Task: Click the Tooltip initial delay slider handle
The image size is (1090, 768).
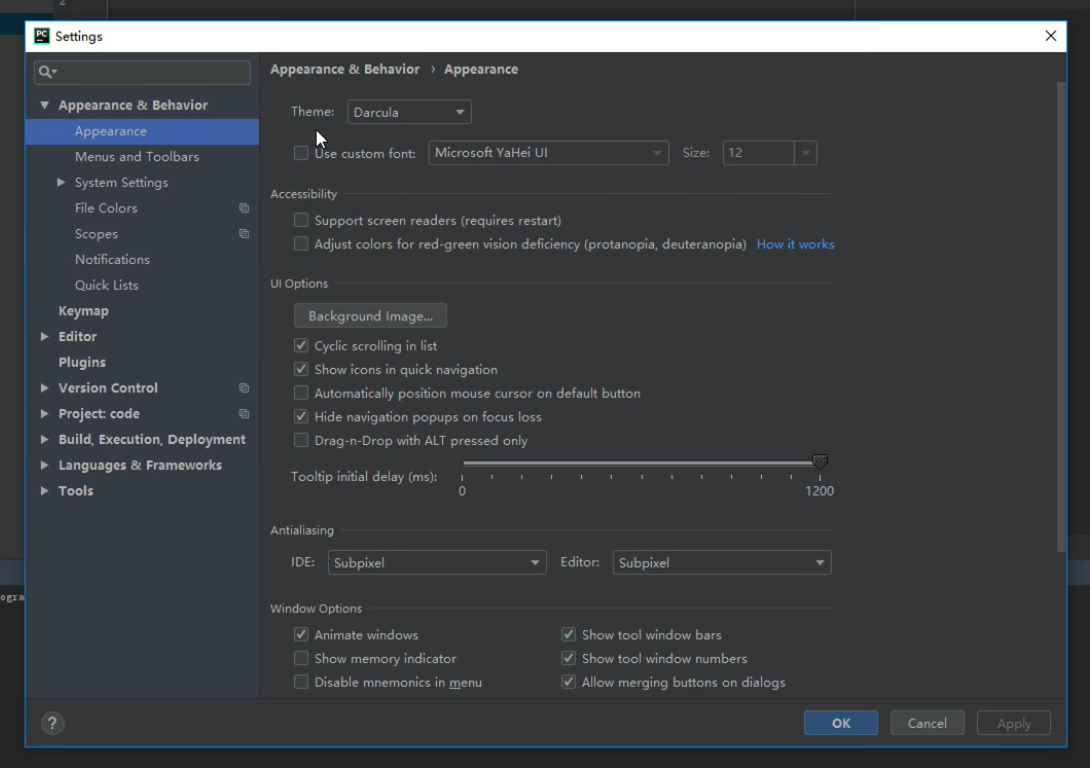Action: (820, 462)
